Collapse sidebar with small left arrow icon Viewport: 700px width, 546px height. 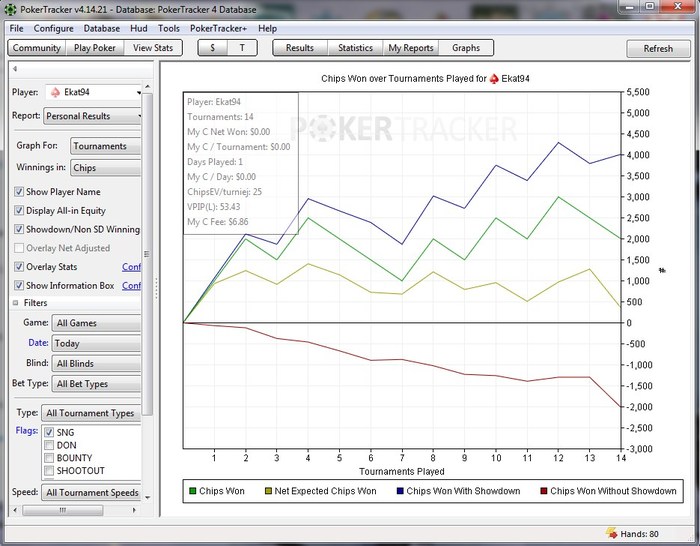click(x=15, y=69)
